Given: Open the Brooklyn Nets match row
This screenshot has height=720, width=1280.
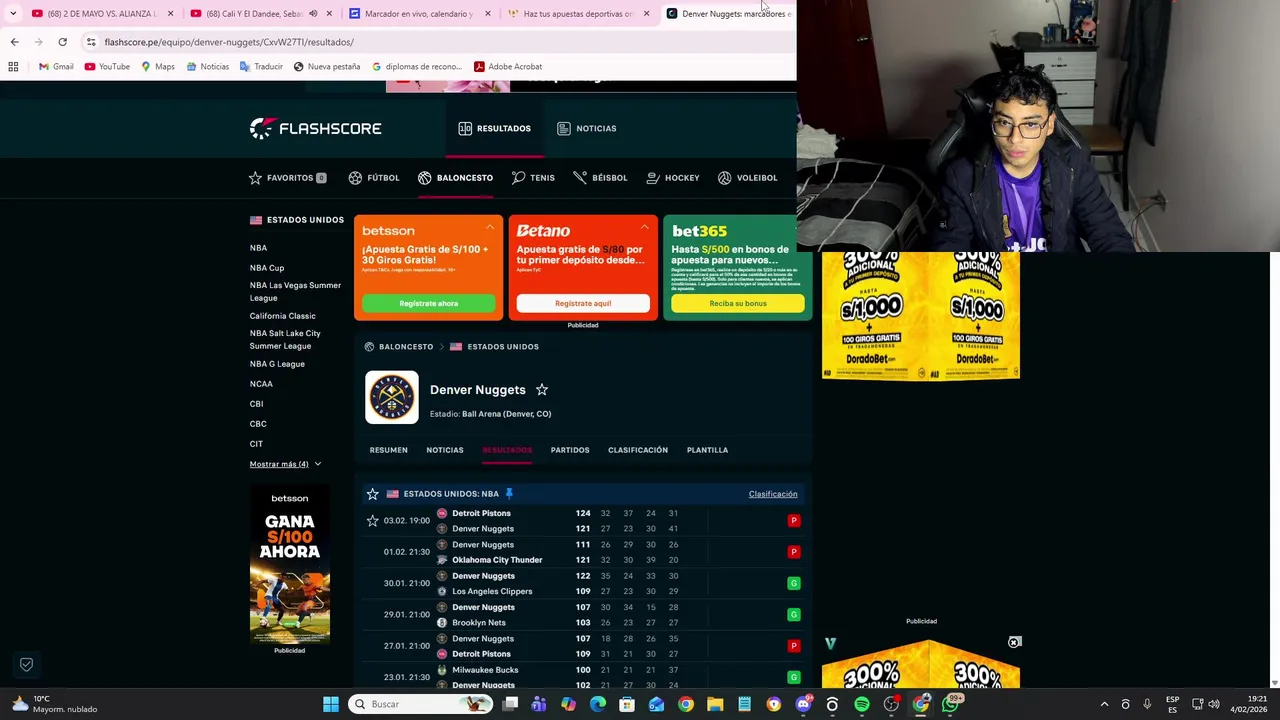Looking at the screenshot, I should (x=583, y=614).
